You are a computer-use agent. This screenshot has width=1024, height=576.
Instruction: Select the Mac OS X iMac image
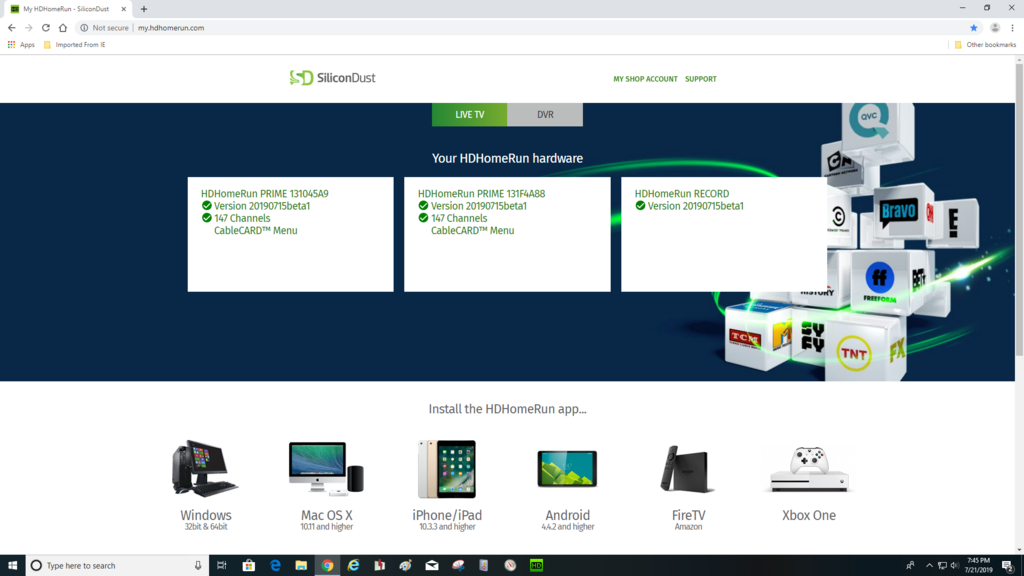(326, 468)
